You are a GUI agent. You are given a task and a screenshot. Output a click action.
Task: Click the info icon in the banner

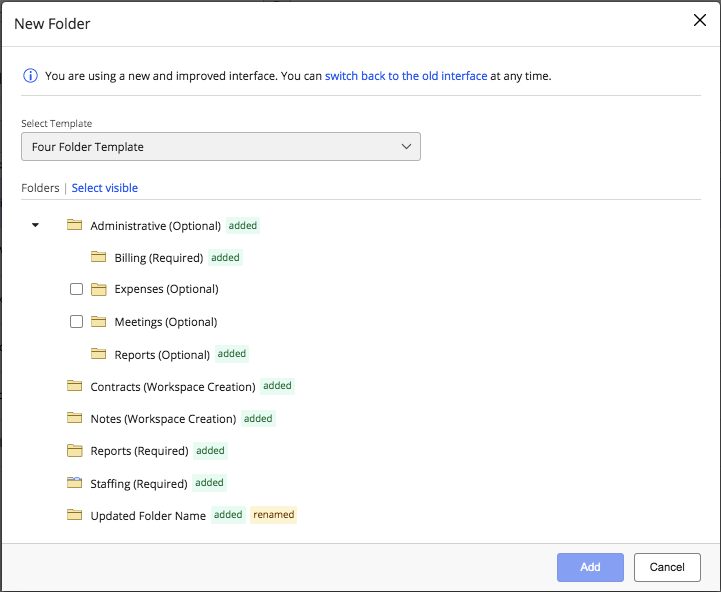[30, 75]
